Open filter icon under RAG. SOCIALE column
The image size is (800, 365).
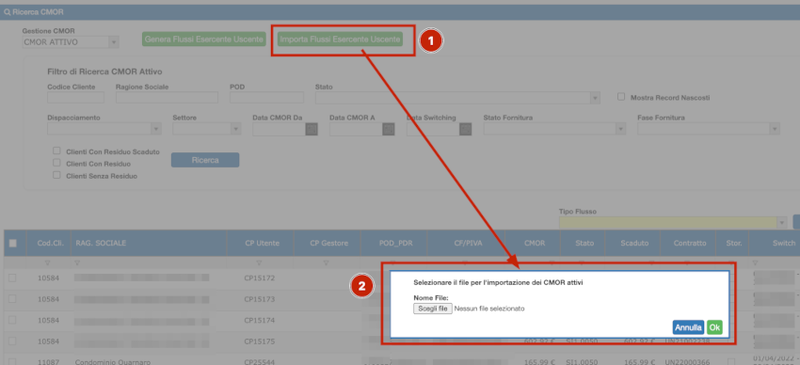[x=78, y=263]
